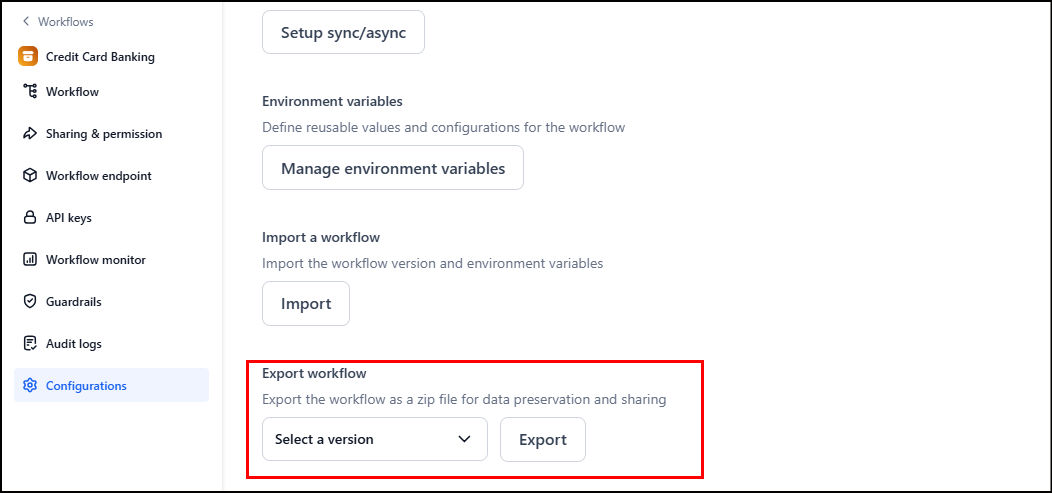
Task: Click the API keys padlock icon
Action: (x=29, y=218)
